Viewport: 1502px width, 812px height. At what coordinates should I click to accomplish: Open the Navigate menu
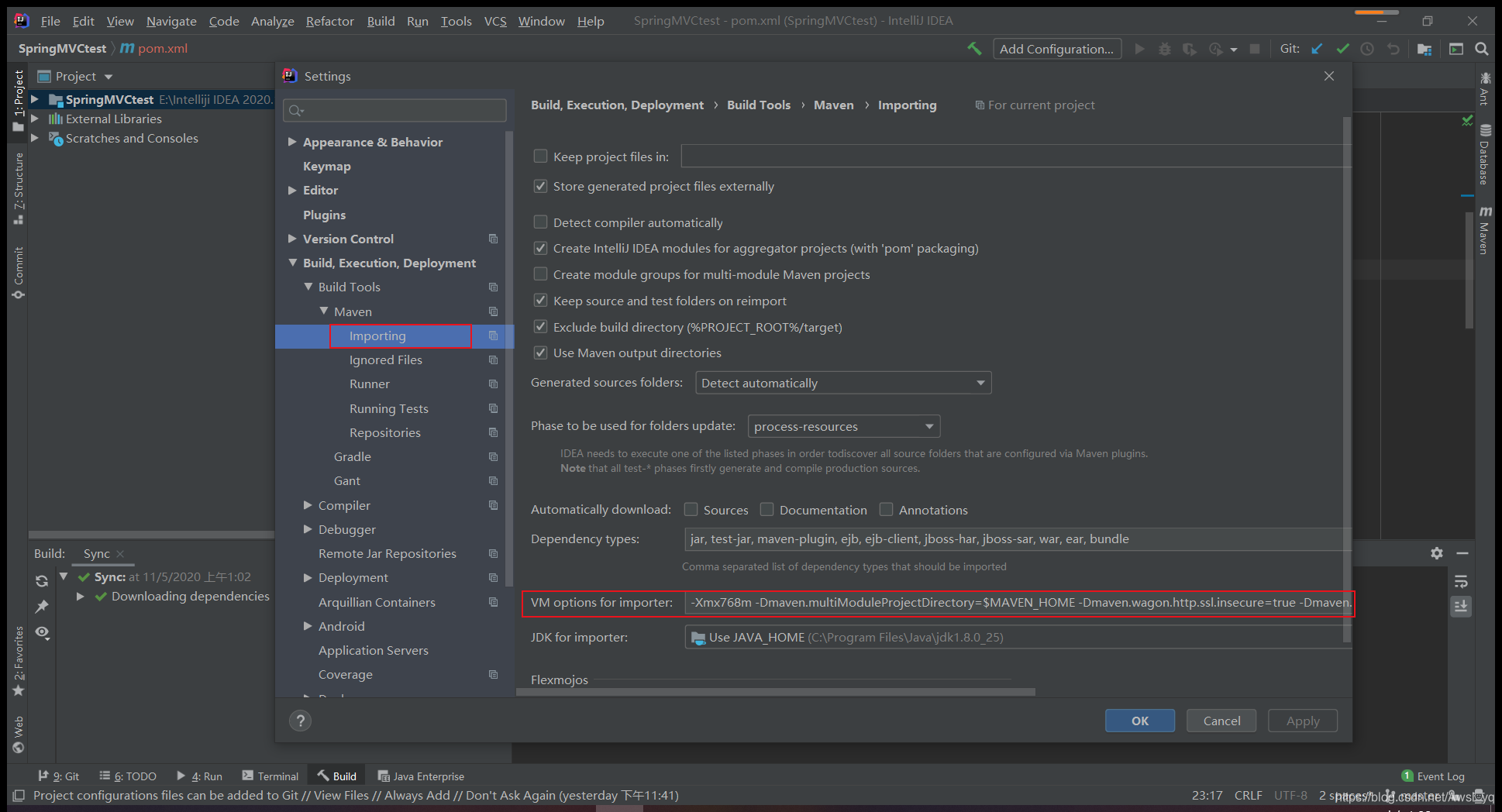click(x=171, y=21)
